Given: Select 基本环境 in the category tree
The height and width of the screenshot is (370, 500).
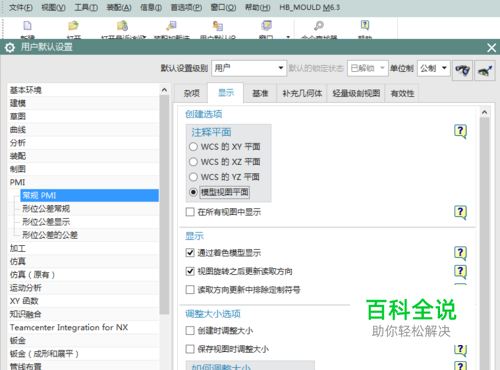Looking at the screenshot, I should [x=83, y=90].
